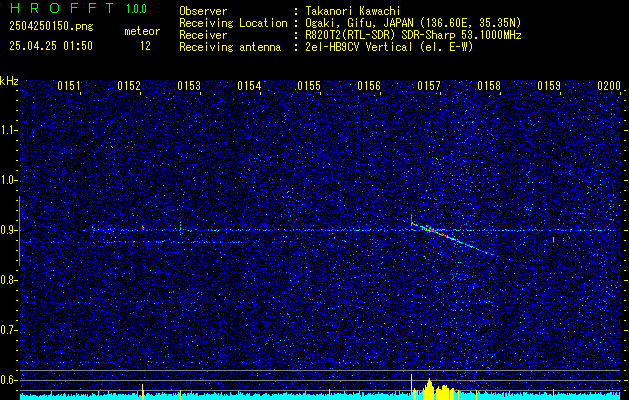Click the 0158 time axis marker

489,86
